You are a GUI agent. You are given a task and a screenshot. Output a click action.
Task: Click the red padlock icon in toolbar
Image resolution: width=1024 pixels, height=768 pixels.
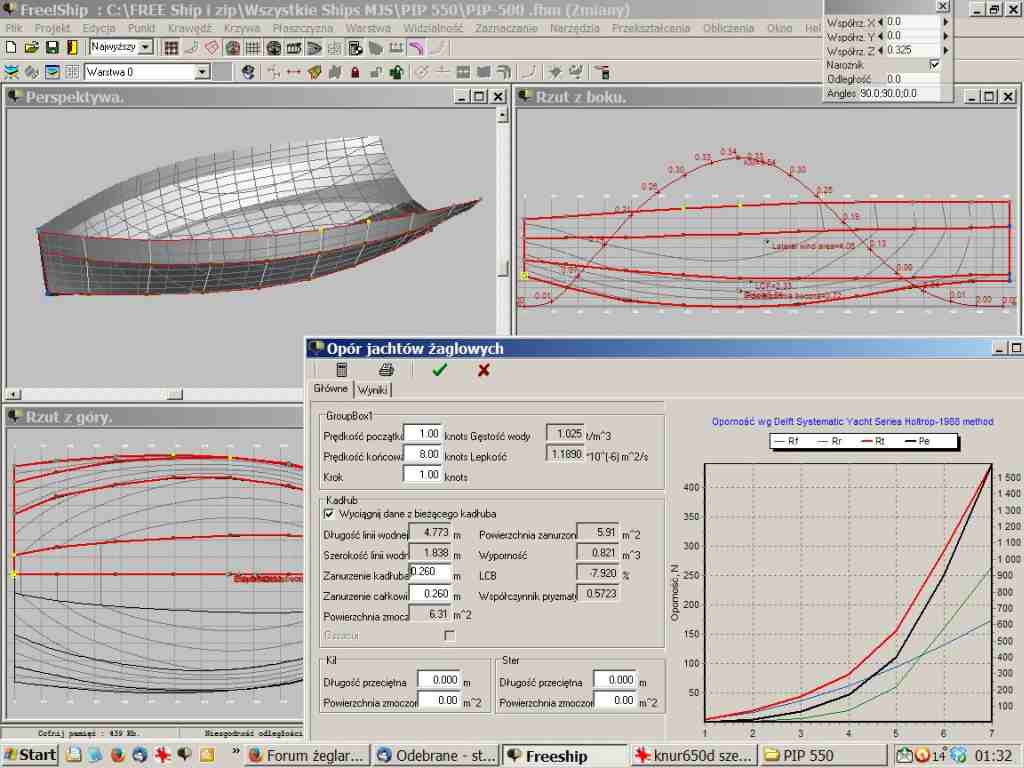355,72
